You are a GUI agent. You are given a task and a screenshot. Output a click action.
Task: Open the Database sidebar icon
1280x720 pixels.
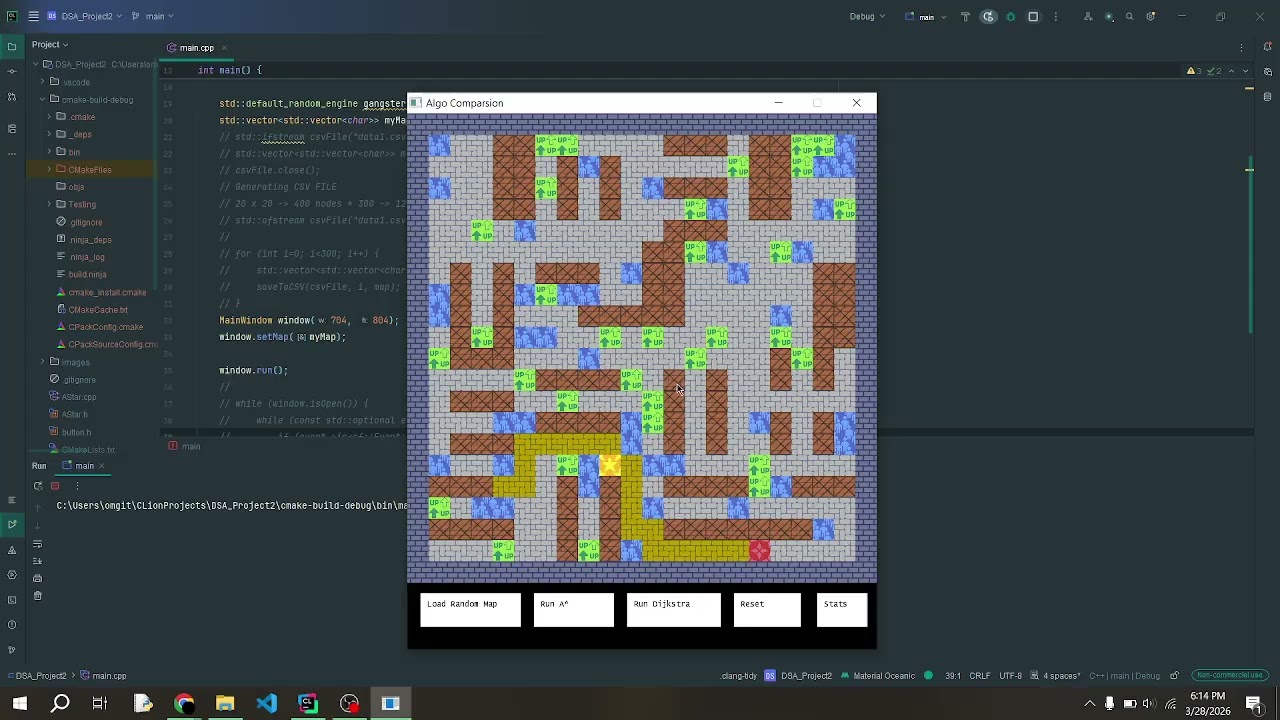[x=1268, y=97]
